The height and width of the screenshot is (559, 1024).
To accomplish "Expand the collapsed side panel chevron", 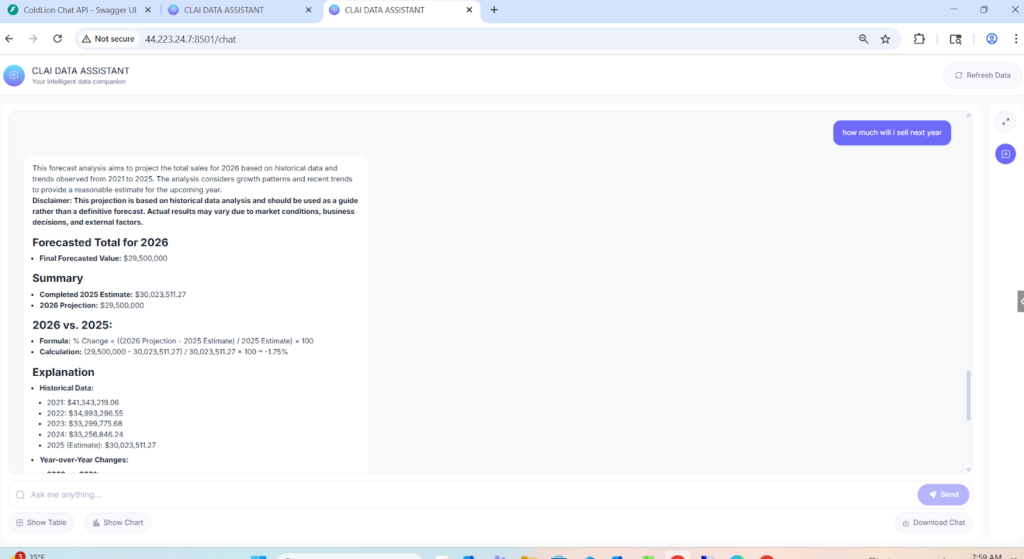I will coord(1020,301).
